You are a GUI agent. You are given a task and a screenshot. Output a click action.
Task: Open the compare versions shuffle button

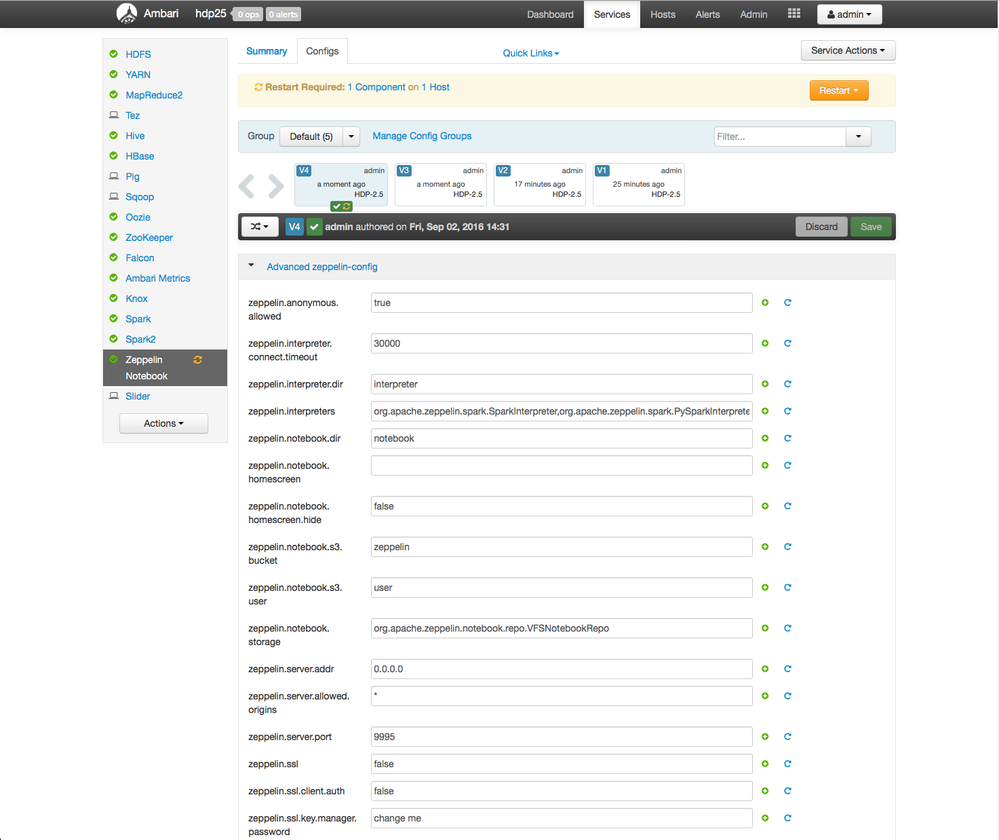click(259, 226)
